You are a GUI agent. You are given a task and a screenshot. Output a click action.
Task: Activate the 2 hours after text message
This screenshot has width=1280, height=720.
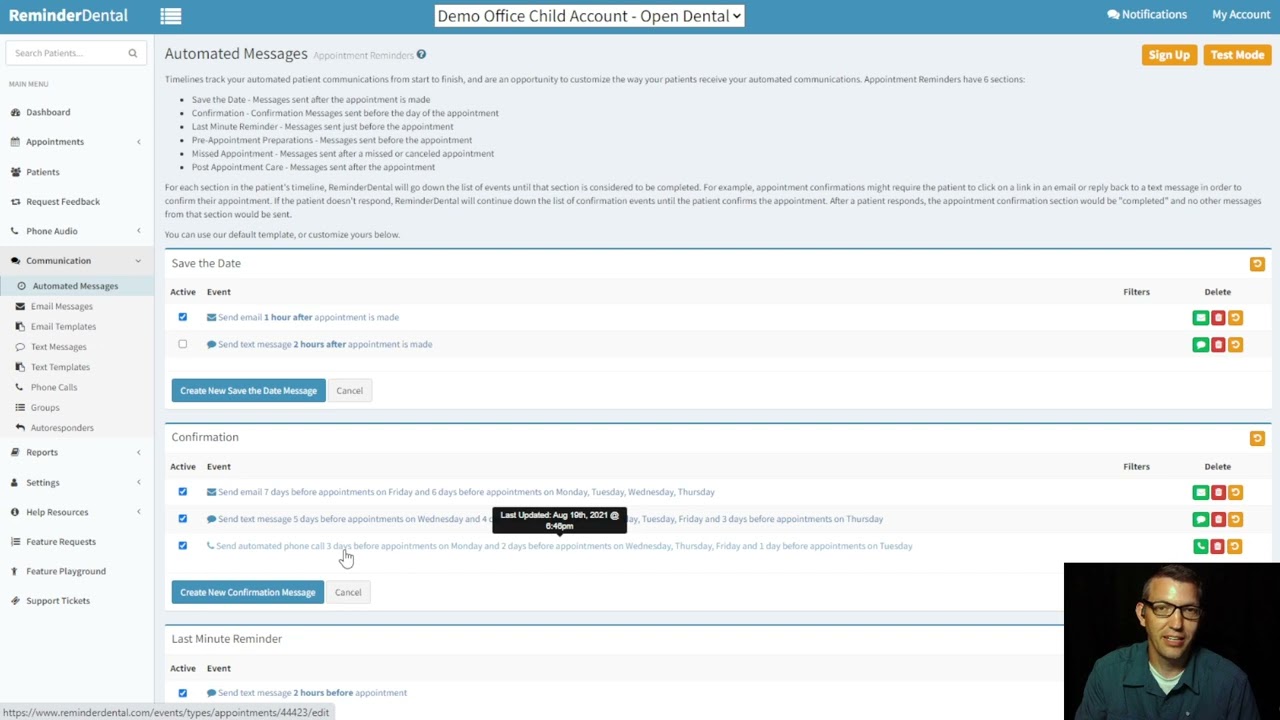point(182,344)
